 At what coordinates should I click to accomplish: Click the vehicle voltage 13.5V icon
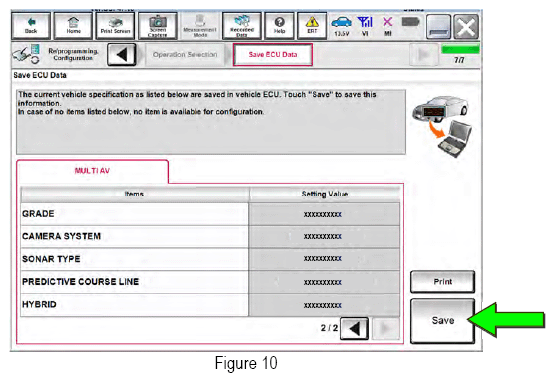point(342,26)
